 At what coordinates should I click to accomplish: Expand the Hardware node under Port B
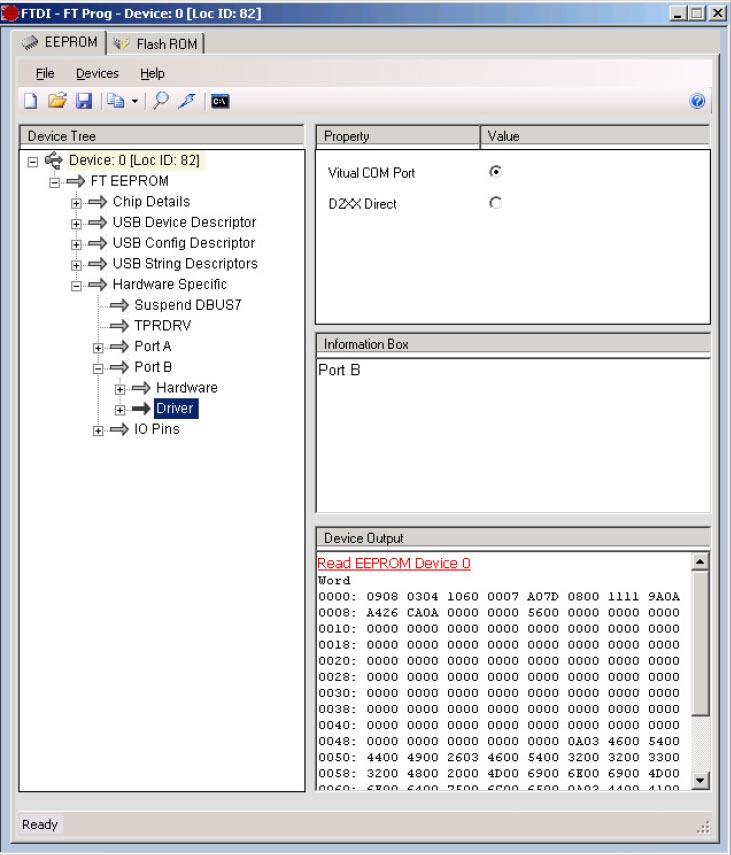(x=120, y=389)
